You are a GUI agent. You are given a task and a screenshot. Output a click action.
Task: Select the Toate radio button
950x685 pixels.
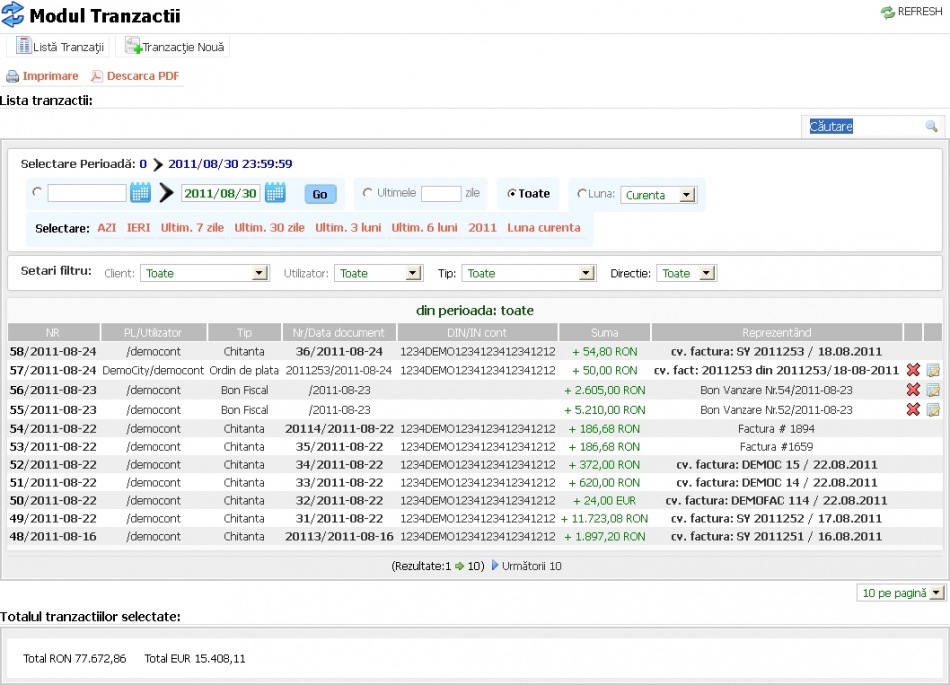pyautogui.click(x=511, y=193)
